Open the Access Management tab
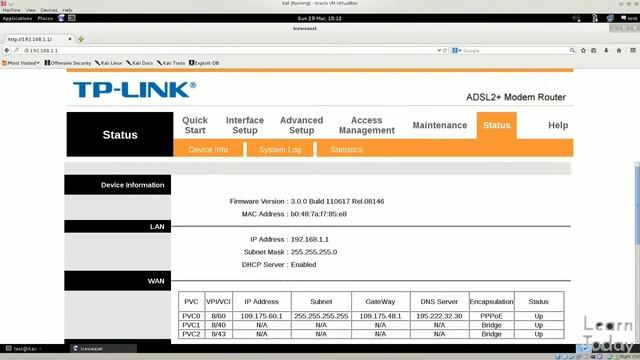The image size is (640, 360). (x=367, y=125)
